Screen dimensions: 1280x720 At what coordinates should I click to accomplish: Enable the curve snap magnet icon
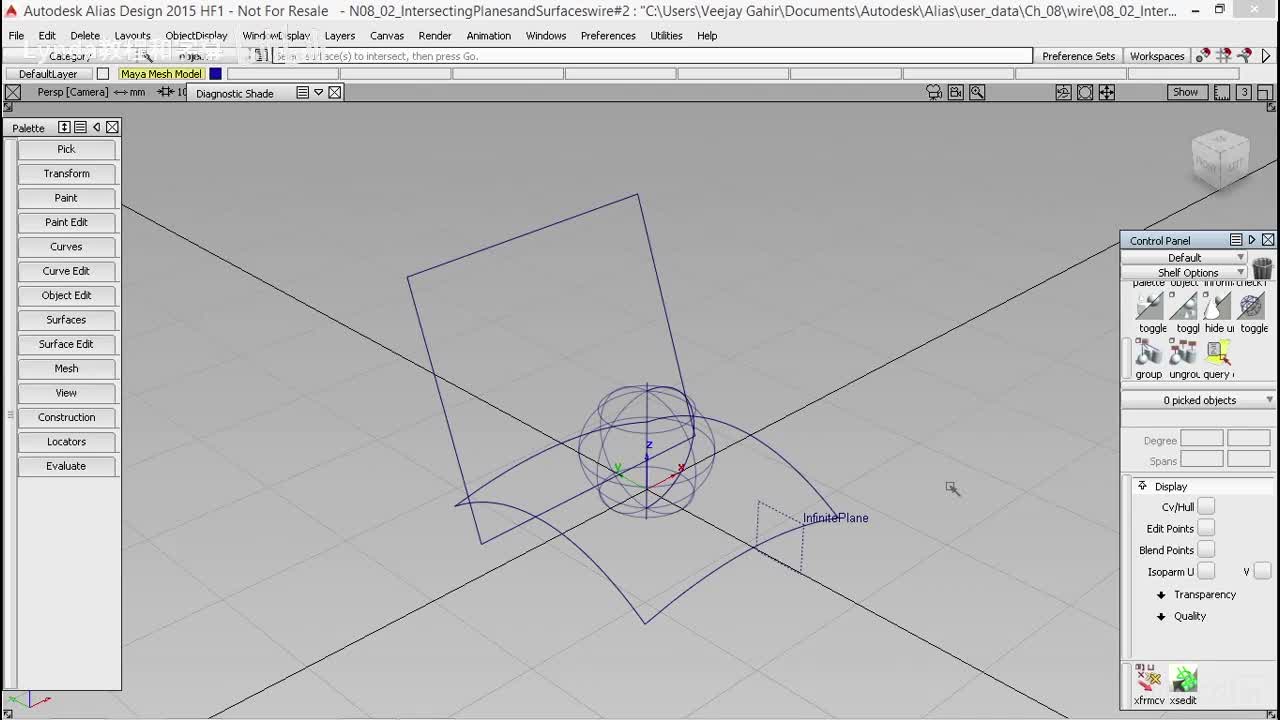(x=1245, y=56)
